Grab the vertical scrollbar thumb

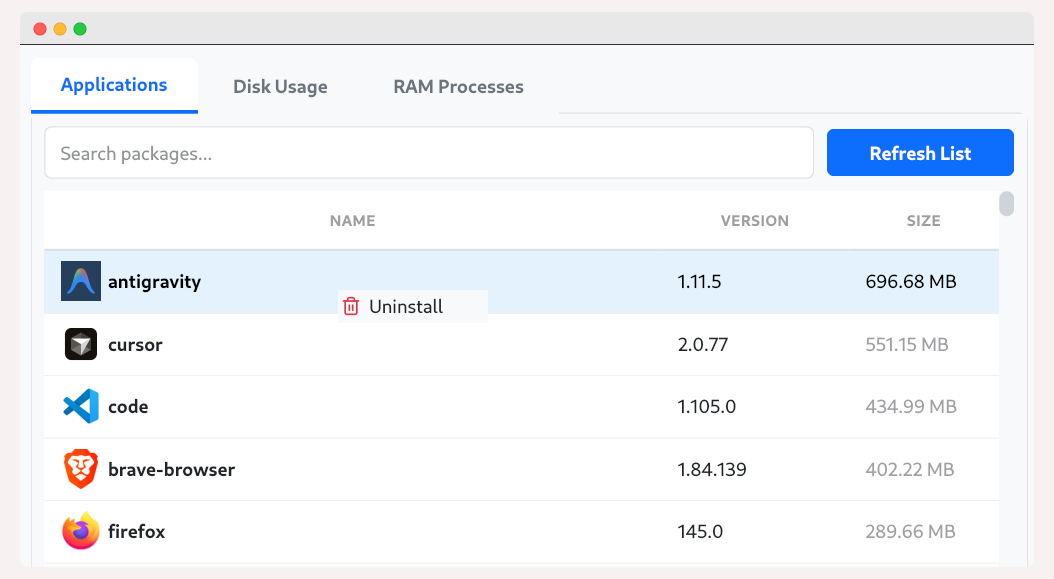coord(1007,203)
